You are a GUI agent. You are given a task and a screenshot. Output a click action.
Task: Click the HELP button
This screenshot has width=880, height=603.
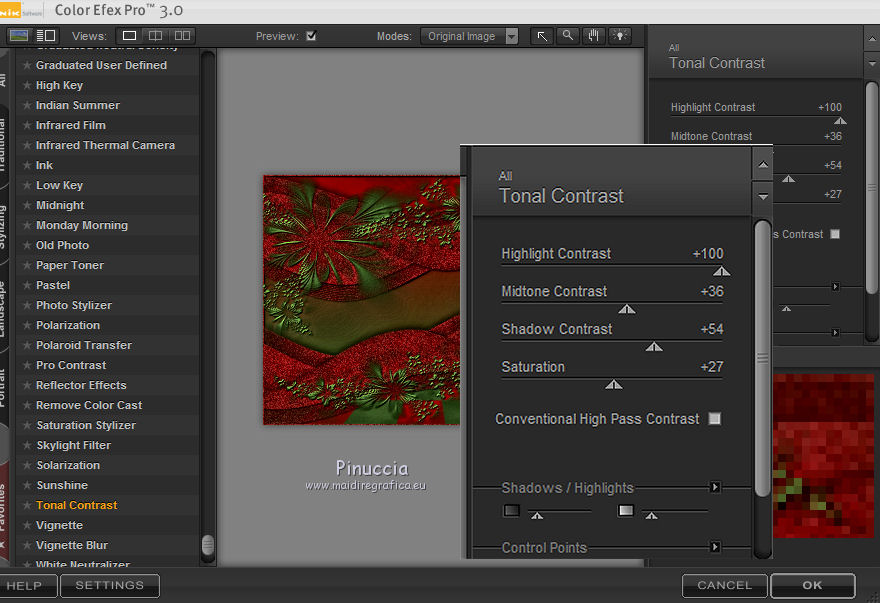click(x=26, y=586)
